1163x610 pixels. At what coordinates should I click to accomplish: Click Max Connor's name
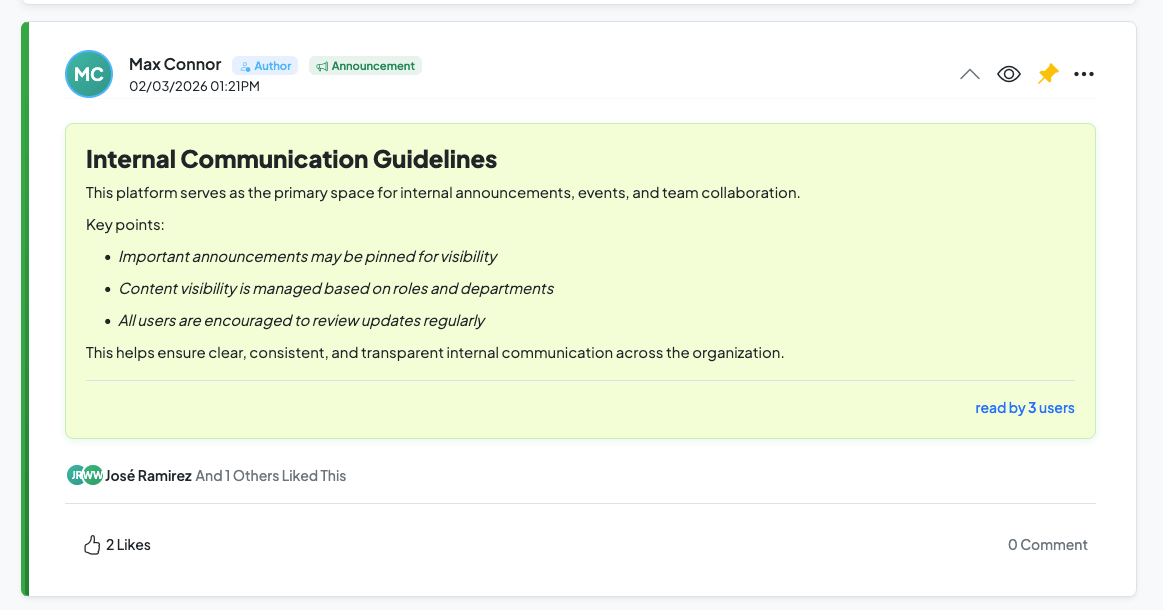[x=175, y=63]
